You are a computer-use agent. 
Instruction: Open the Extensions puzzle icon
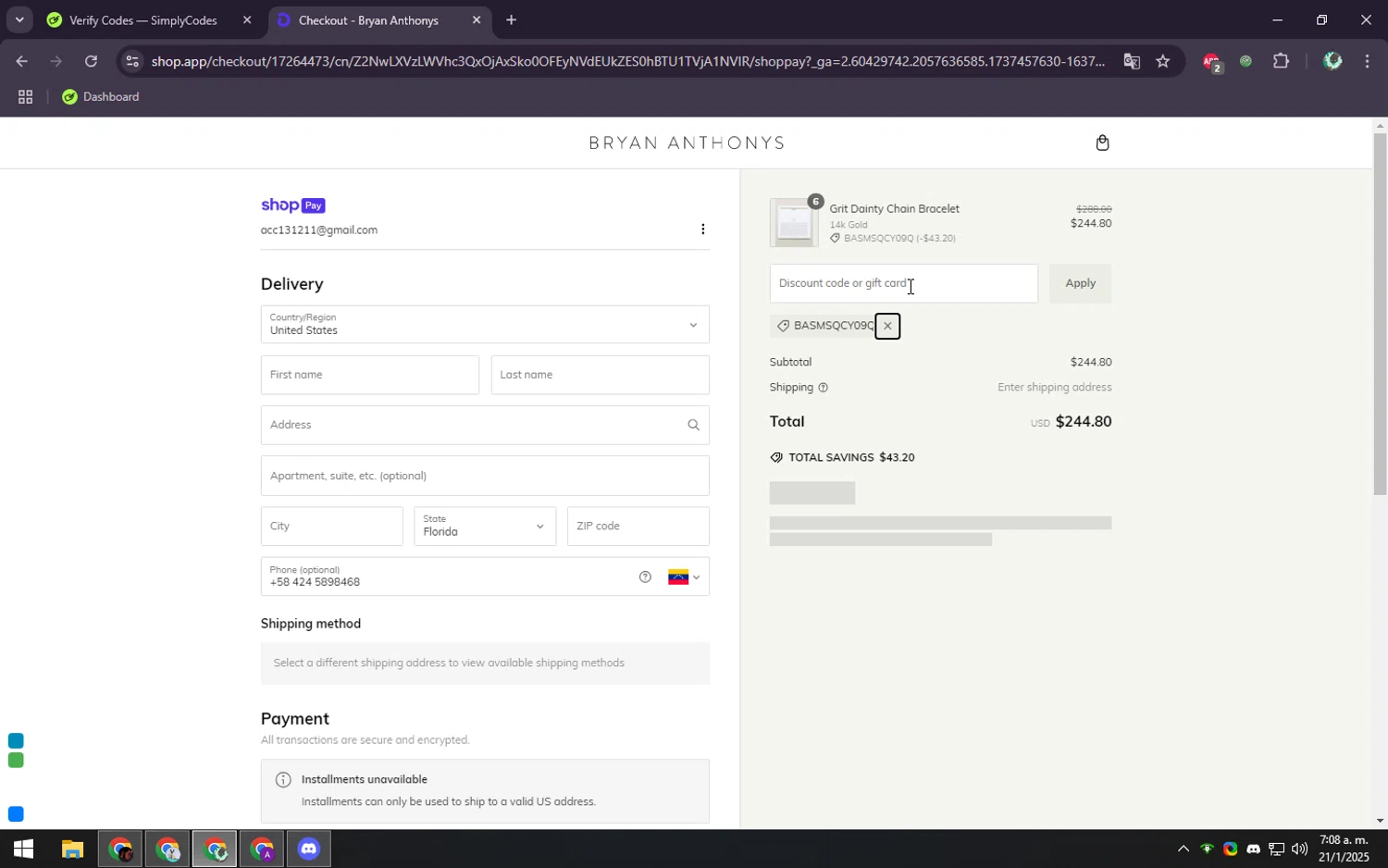coord(1281,62)
